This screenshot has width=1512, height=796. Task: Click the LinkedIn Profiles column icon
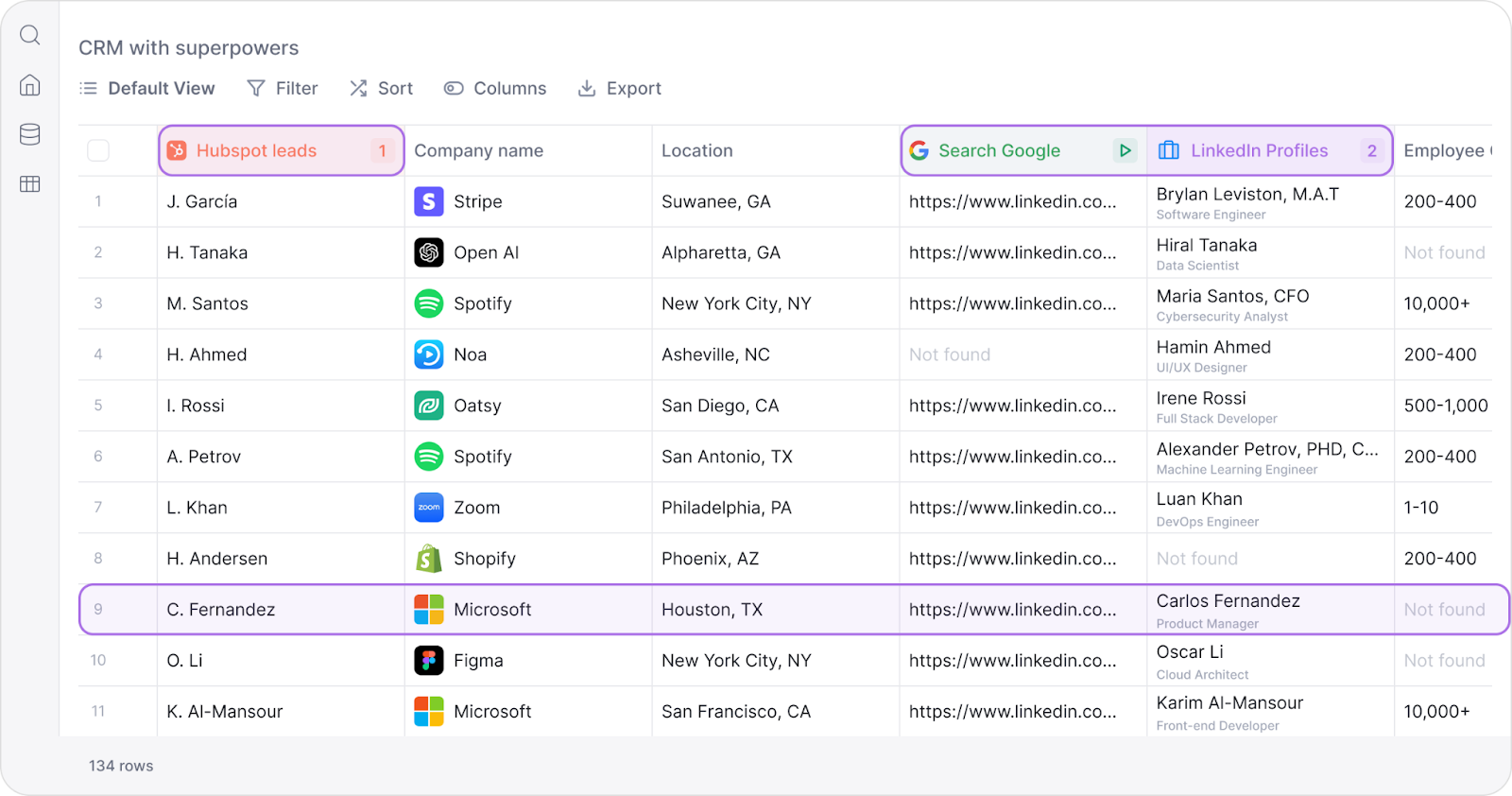coord(1169,150)
